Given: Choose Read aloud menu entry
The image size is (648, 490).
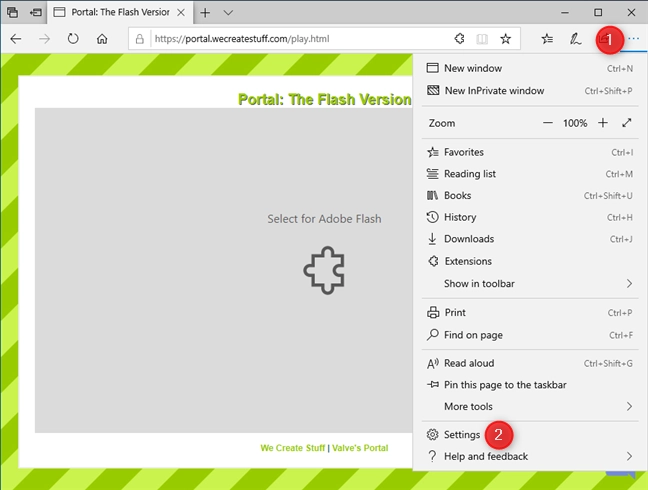Looking at the screenshot, I should pos(530,363).
